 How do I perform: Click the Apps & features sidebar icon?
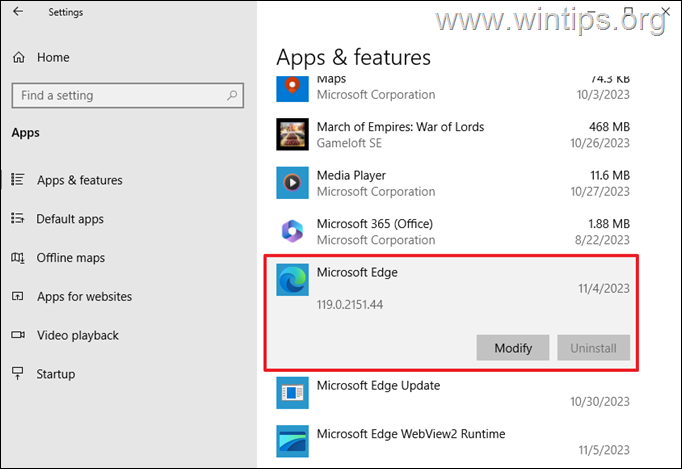point(18,180)
